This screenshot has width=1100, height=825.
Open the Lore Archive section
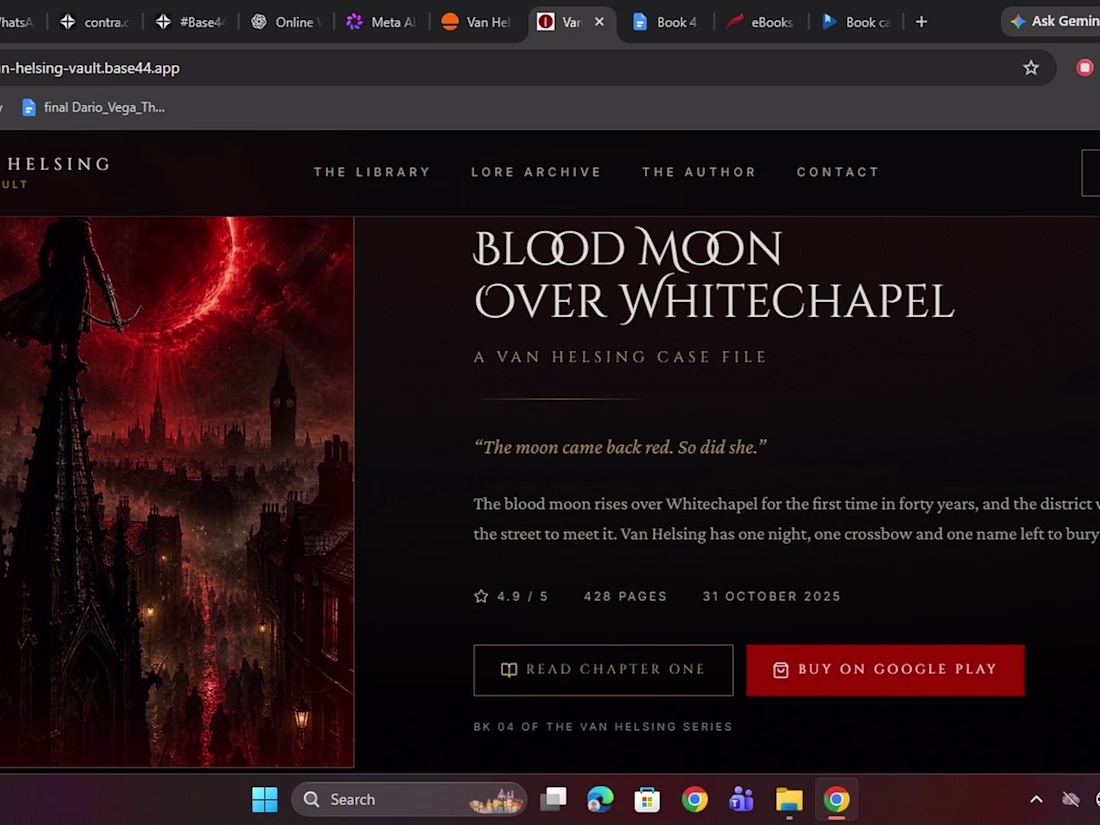[x=536, y=172]
